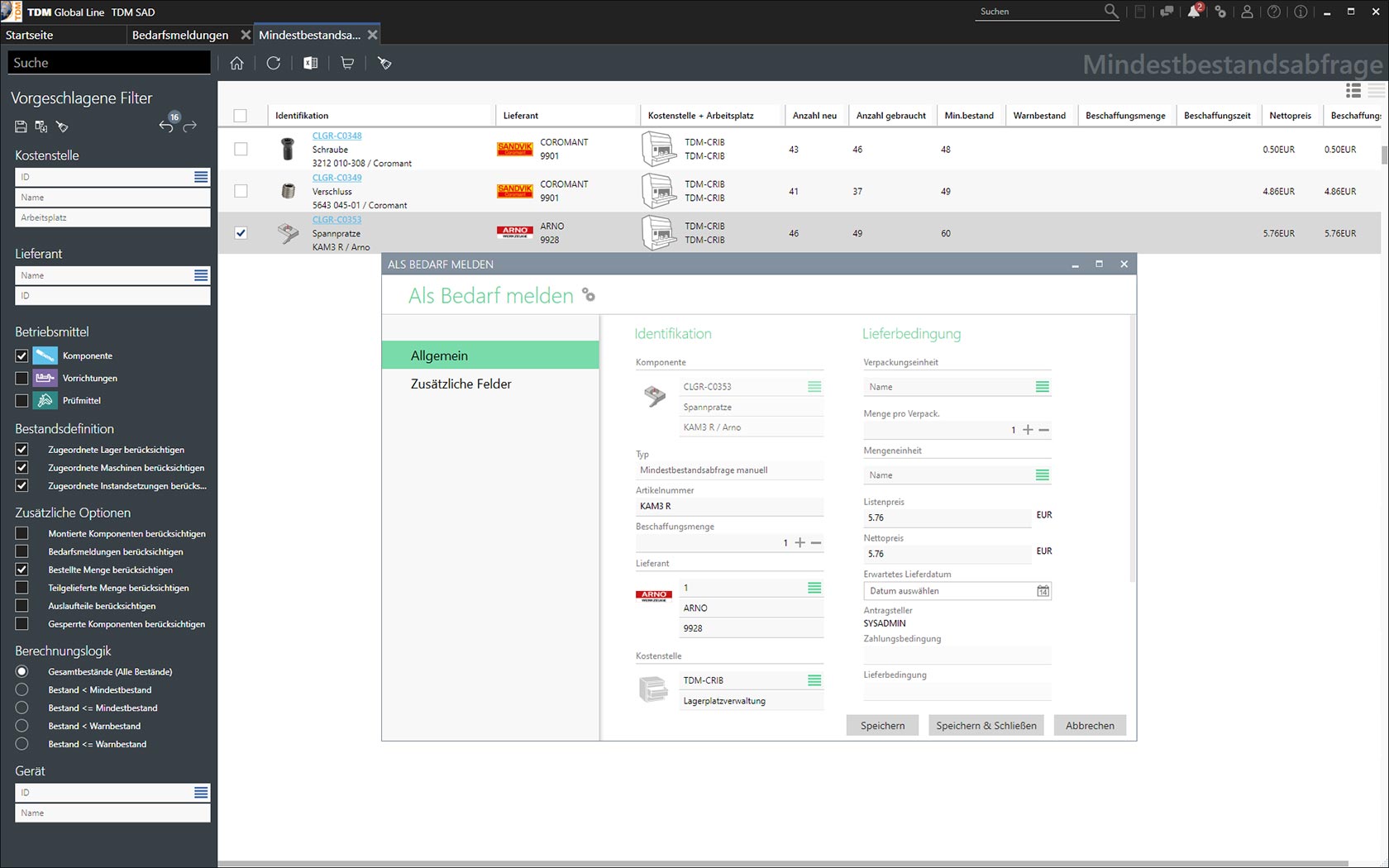Close the Mindestbestandsa... tab
Viewport: 1389px width, 868px height.
click(x=372, y=35)
